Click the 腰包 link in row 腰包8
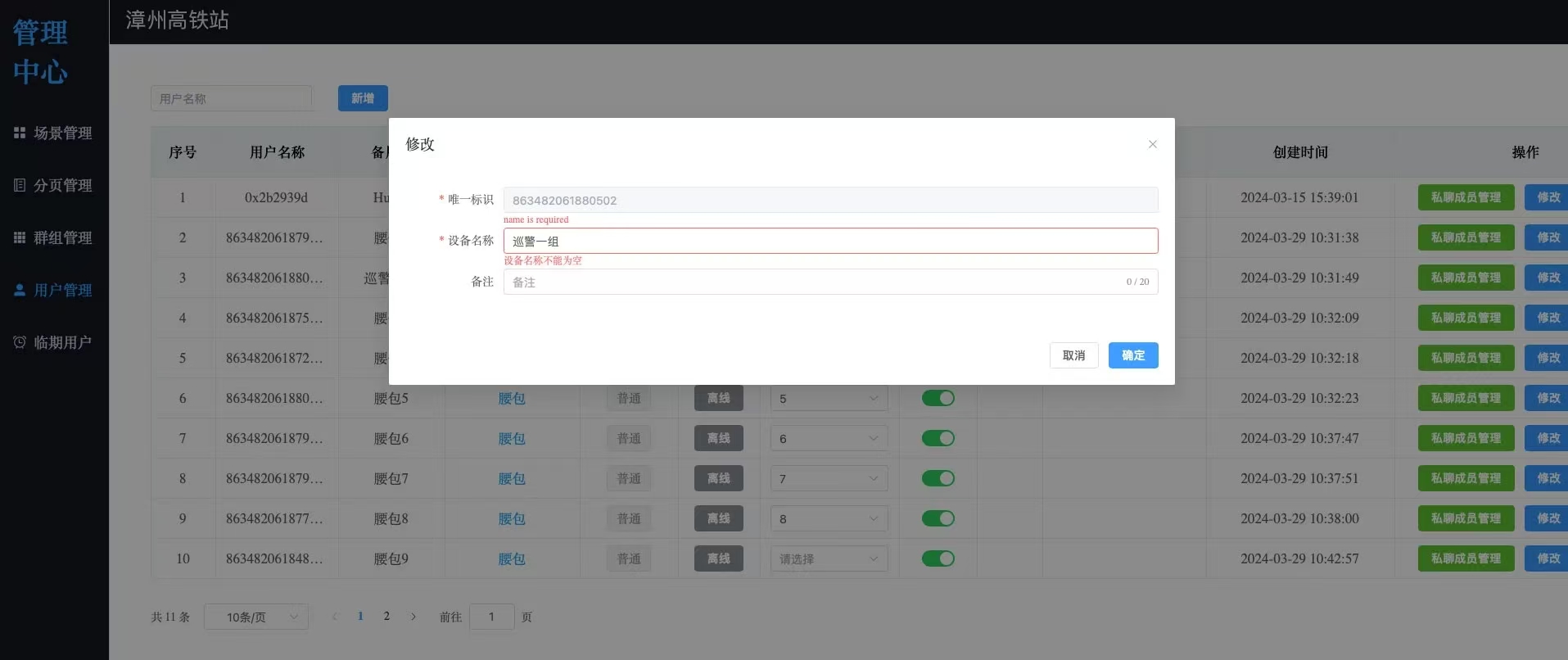Viewport: 1568px width, 660px height. (512, 518)
